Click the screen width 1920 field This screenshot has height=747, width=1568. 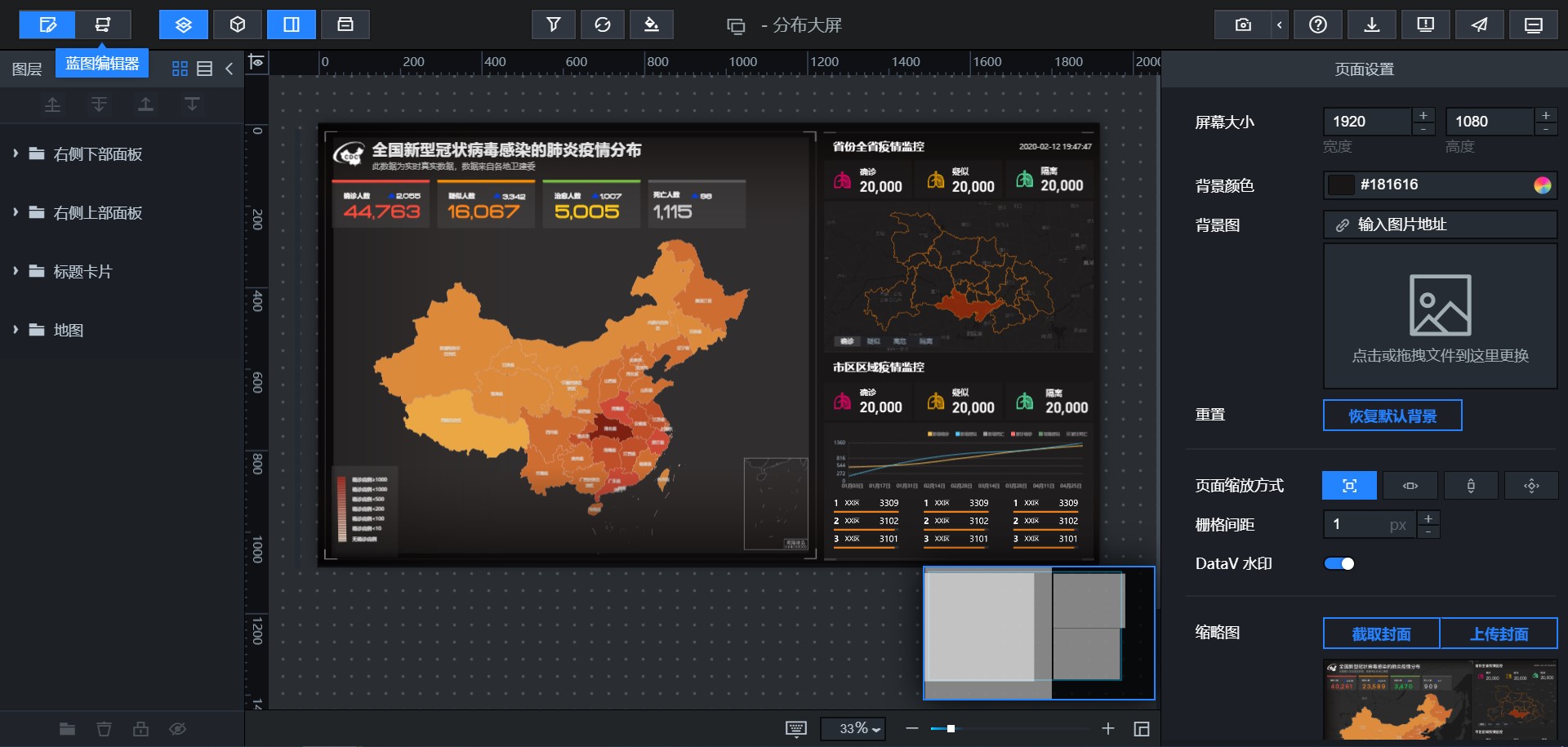(x=1367, y=122)
